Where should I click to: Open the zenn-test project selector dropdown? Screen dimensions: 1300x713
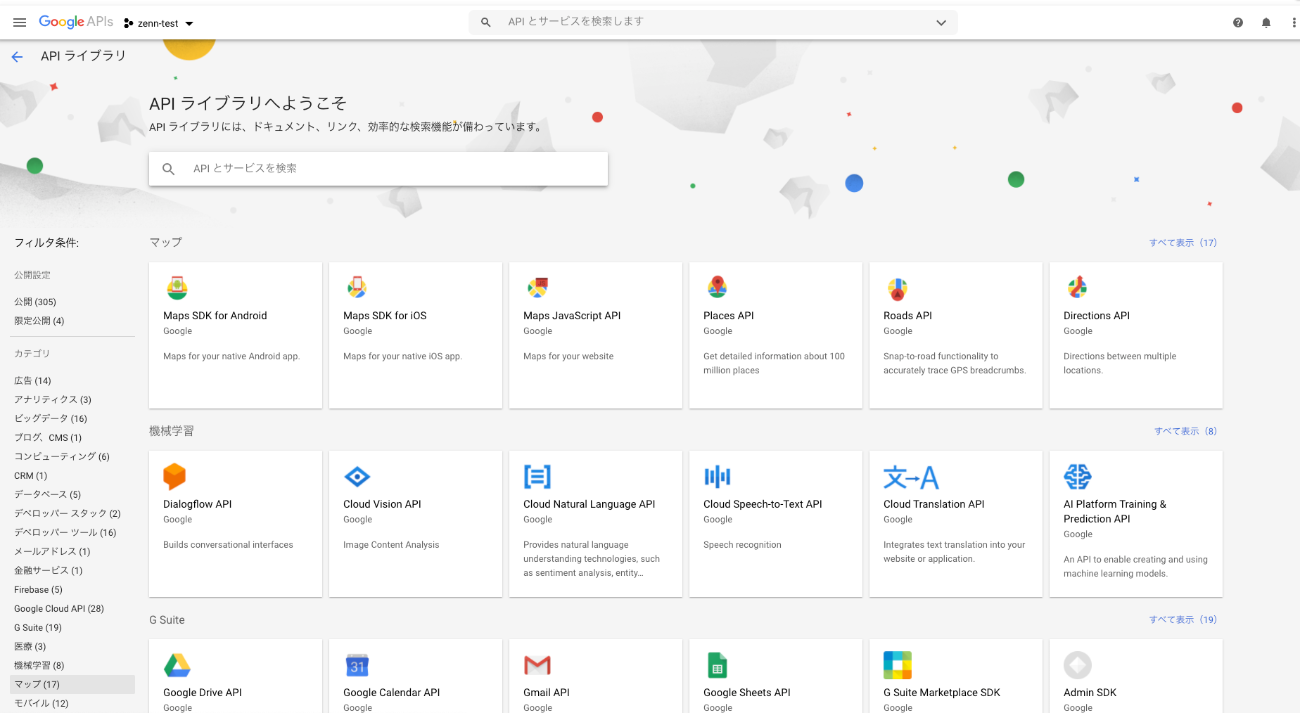[x=158, y=23]
